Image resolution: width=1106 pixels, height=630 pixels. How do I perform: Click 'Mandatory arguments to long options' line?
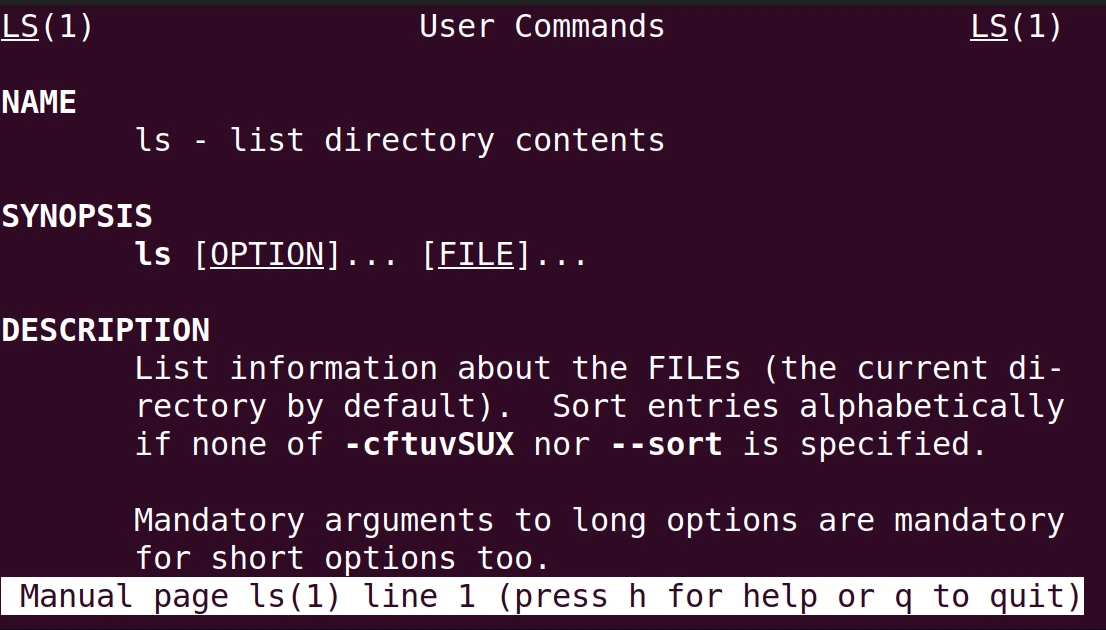[x=466, y=521]
